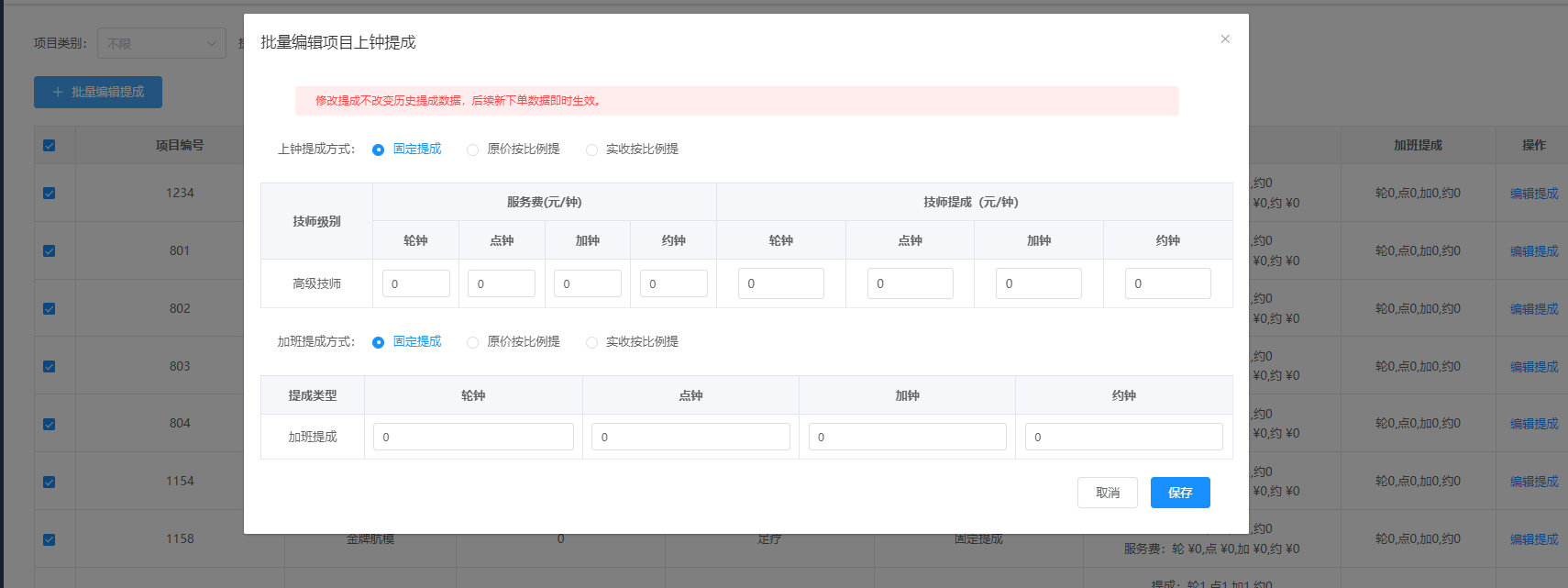The height and width of the screenshot is (588, 1568).
Task: Click project number 1154 in the table
Action: [180, 482]
